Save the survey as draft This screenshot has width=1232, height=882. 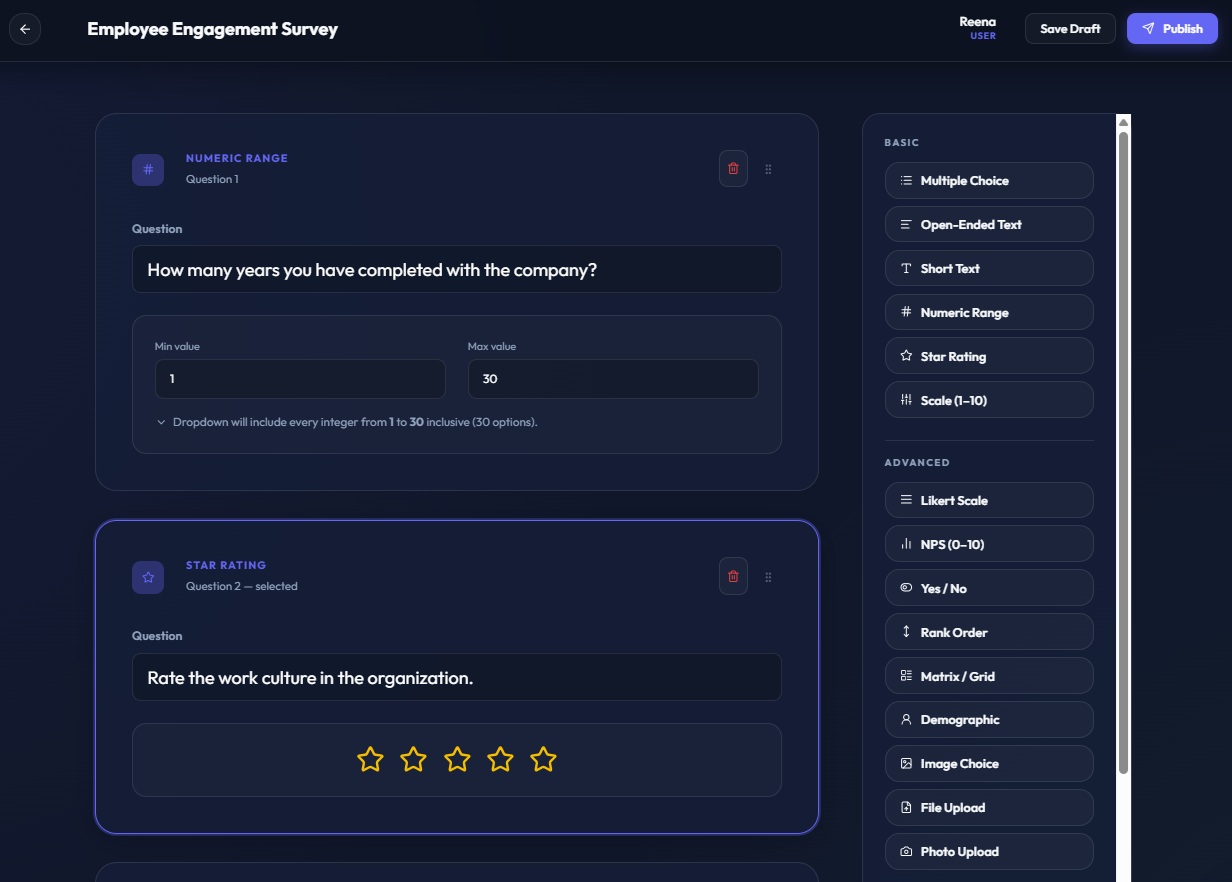[1070, 29]
